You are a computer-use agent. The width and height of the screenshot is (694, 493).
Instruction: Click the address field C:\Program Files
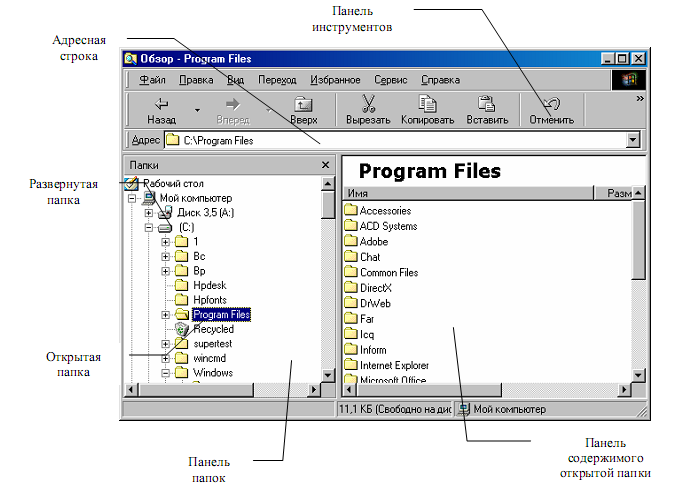(x=396, y=140)
